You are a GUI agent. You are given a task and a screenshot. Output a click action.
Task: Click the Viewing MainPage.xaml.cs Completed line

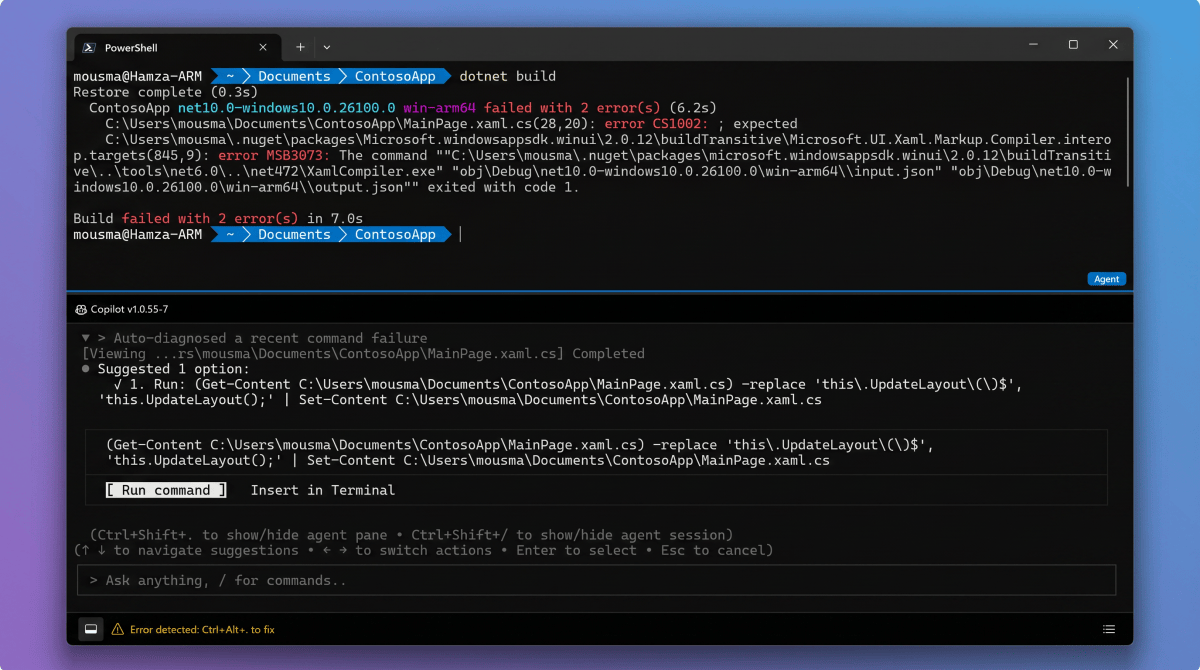(363, 354)
